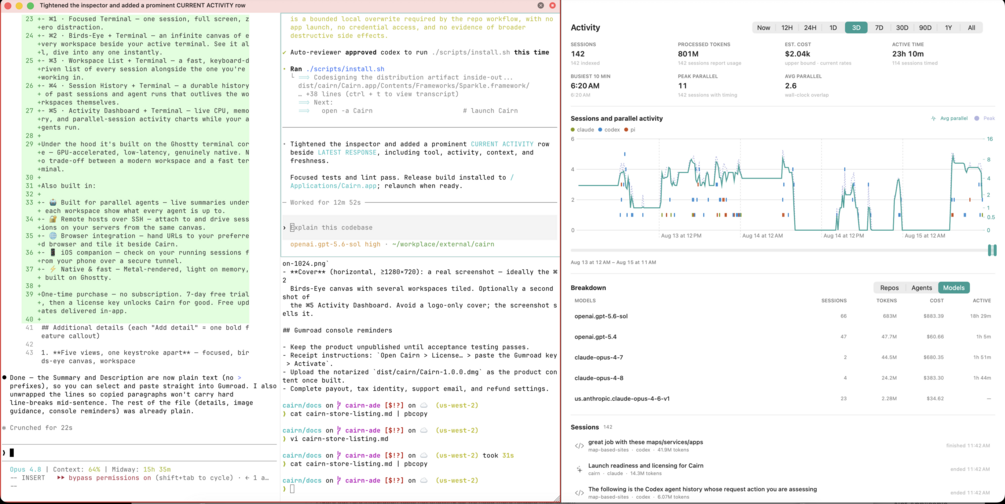The width and height of the screenshot is (1005, 504).
Task: Select the 30D time range
Action: 902,28
